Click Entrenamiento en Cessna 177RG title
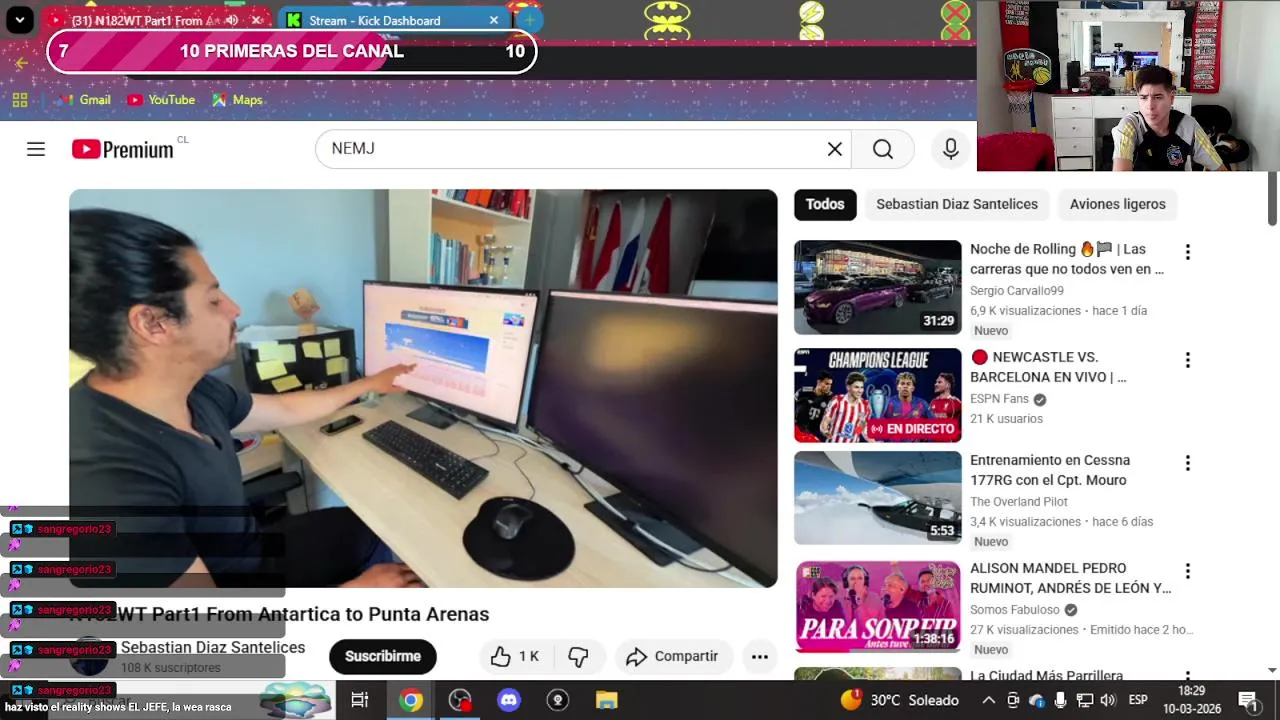 [x=1050, y=470]
